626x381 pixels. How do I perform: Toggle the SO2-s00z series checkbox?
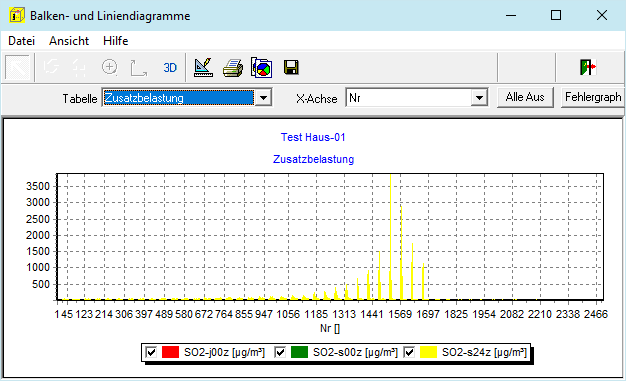tap(280, 352)
